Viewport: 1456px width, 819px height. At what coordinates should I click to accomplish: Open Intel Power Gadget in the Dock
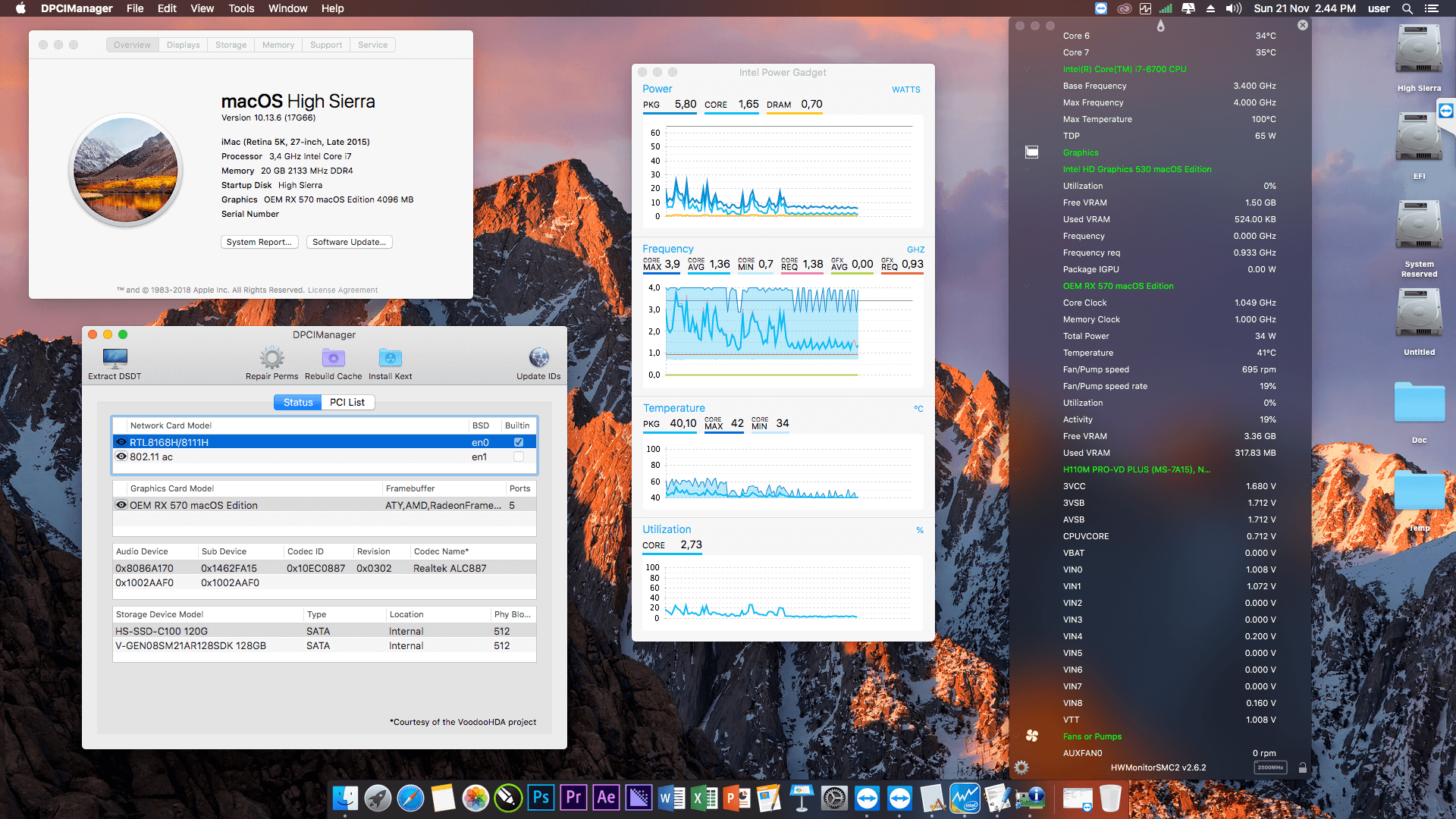click(965, 798)
